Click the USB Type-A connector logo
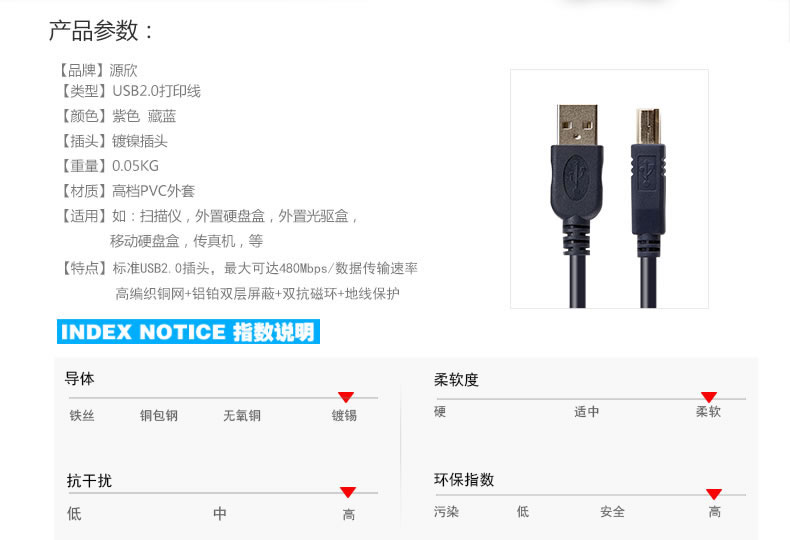Viewport: 790px width, 540px height. click(576, 177)
